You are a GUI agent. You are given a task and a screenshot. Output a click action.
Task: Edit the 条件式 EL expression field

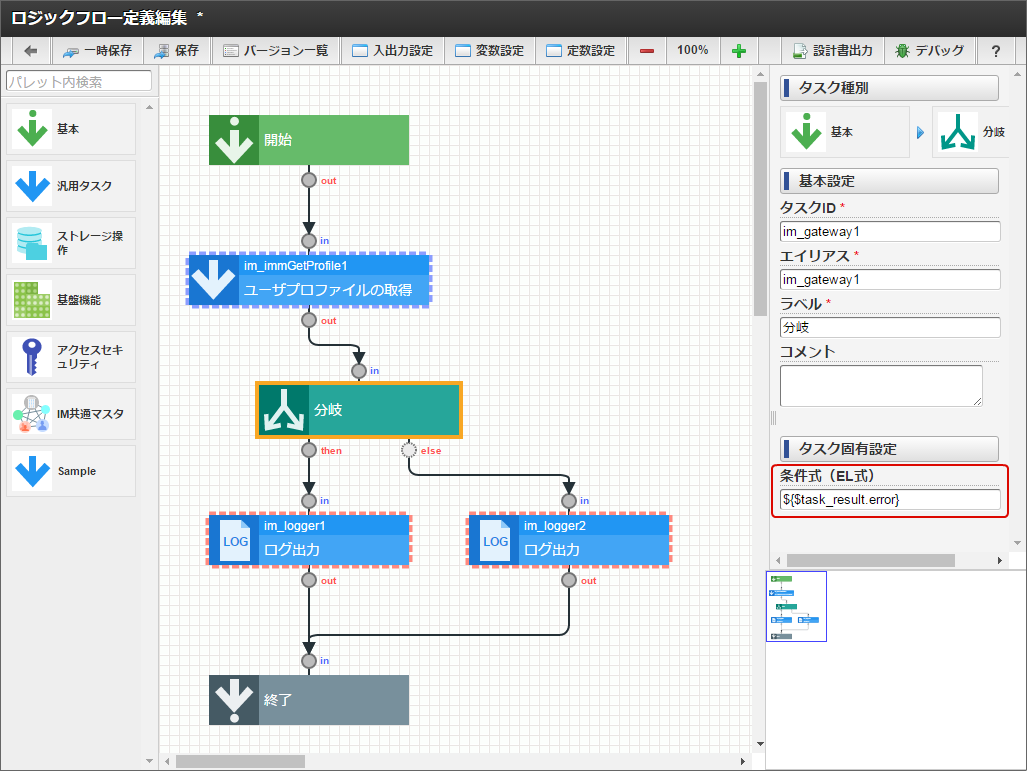click(x=889, y=499)
